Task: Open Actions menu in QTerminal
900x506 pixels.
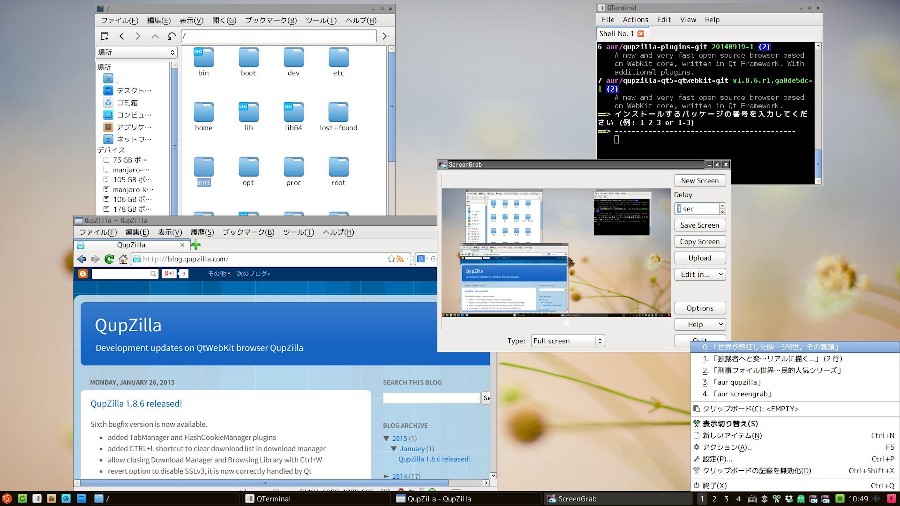Action: 635,20
